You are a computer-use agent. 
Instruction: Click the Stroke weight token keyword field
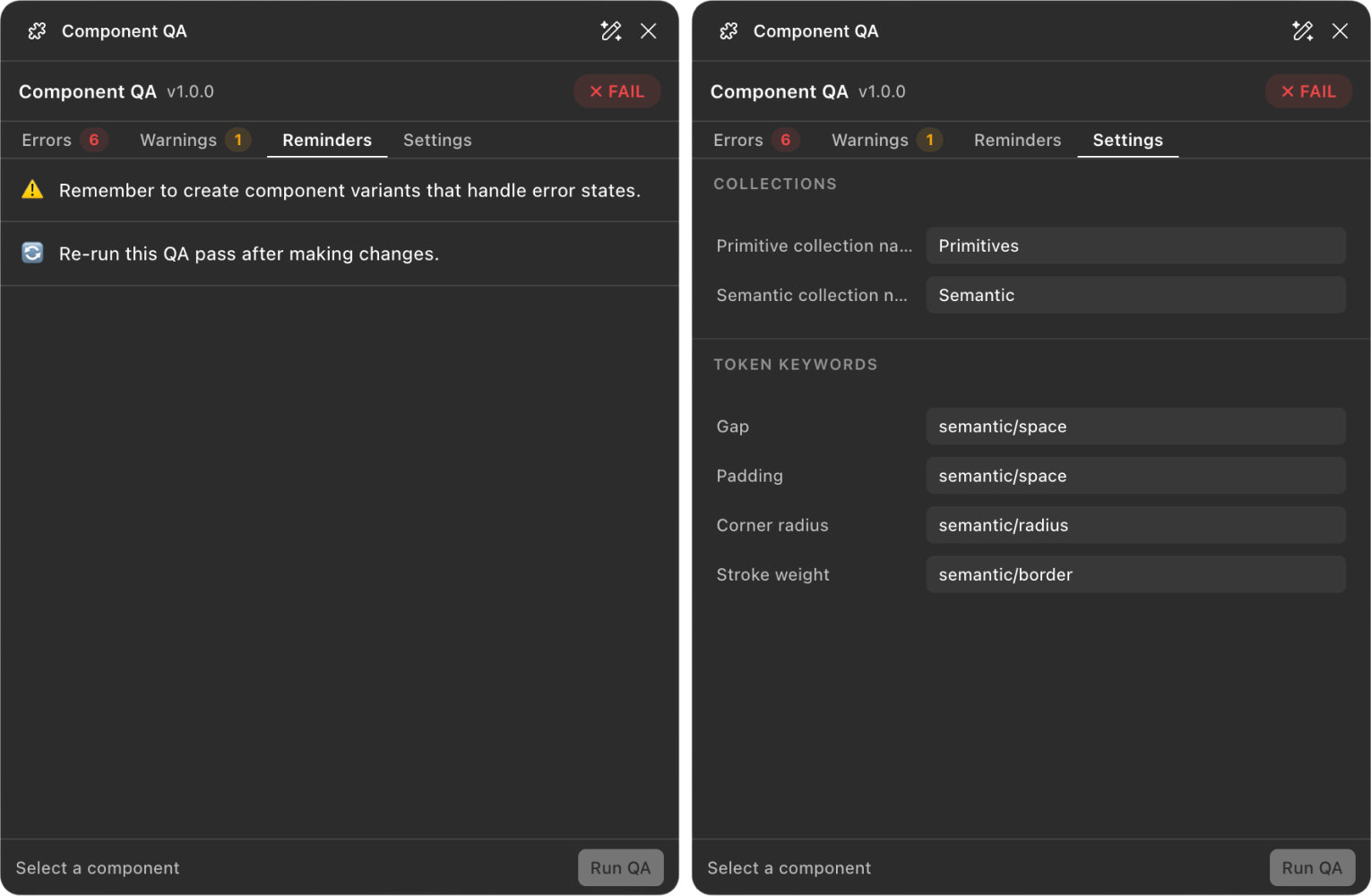click(1136, 574)
